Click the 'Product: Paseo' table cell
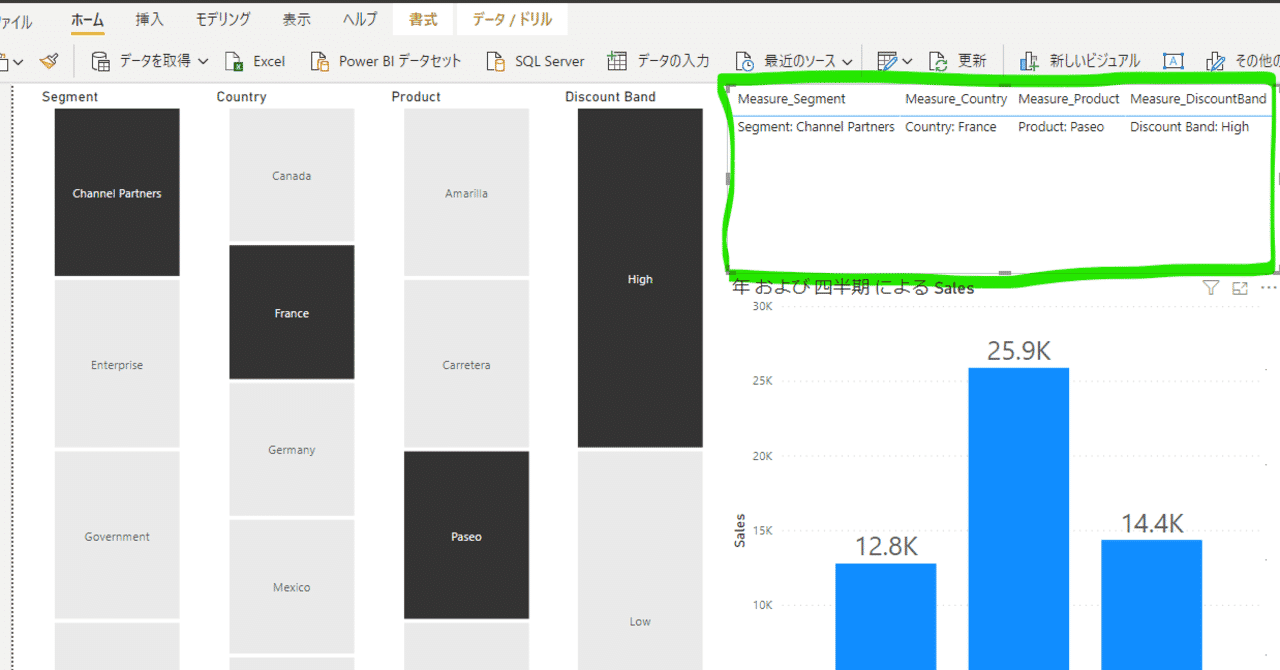Screen dimensions: 1280x670 coord(1061,127)
